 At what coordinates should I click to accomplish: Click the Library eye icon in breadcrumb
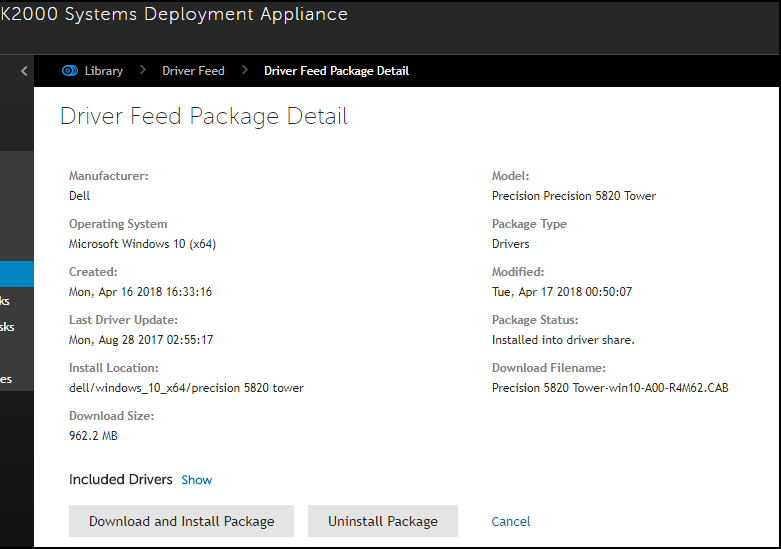[x=69, y=71]
